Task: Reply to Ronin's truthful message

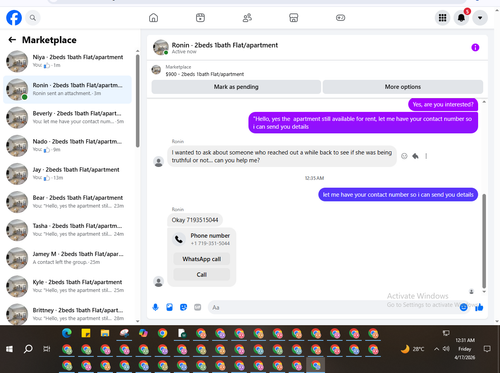Action: click(x=415, y=156)
